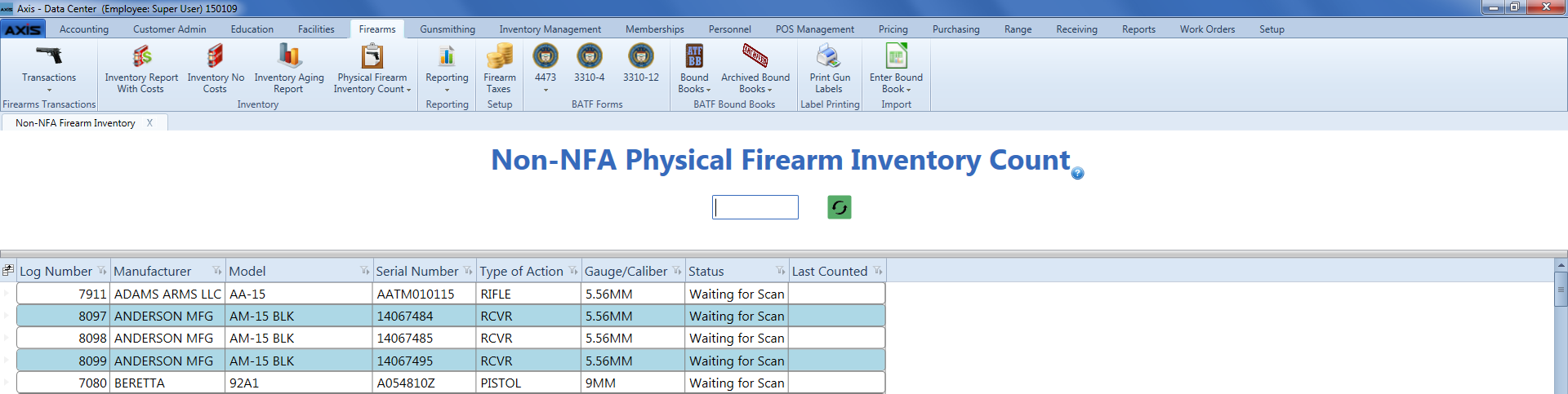The image size is (1568, 394).
Task: Open the Reporting chart icon
Action: coord(447,55)
